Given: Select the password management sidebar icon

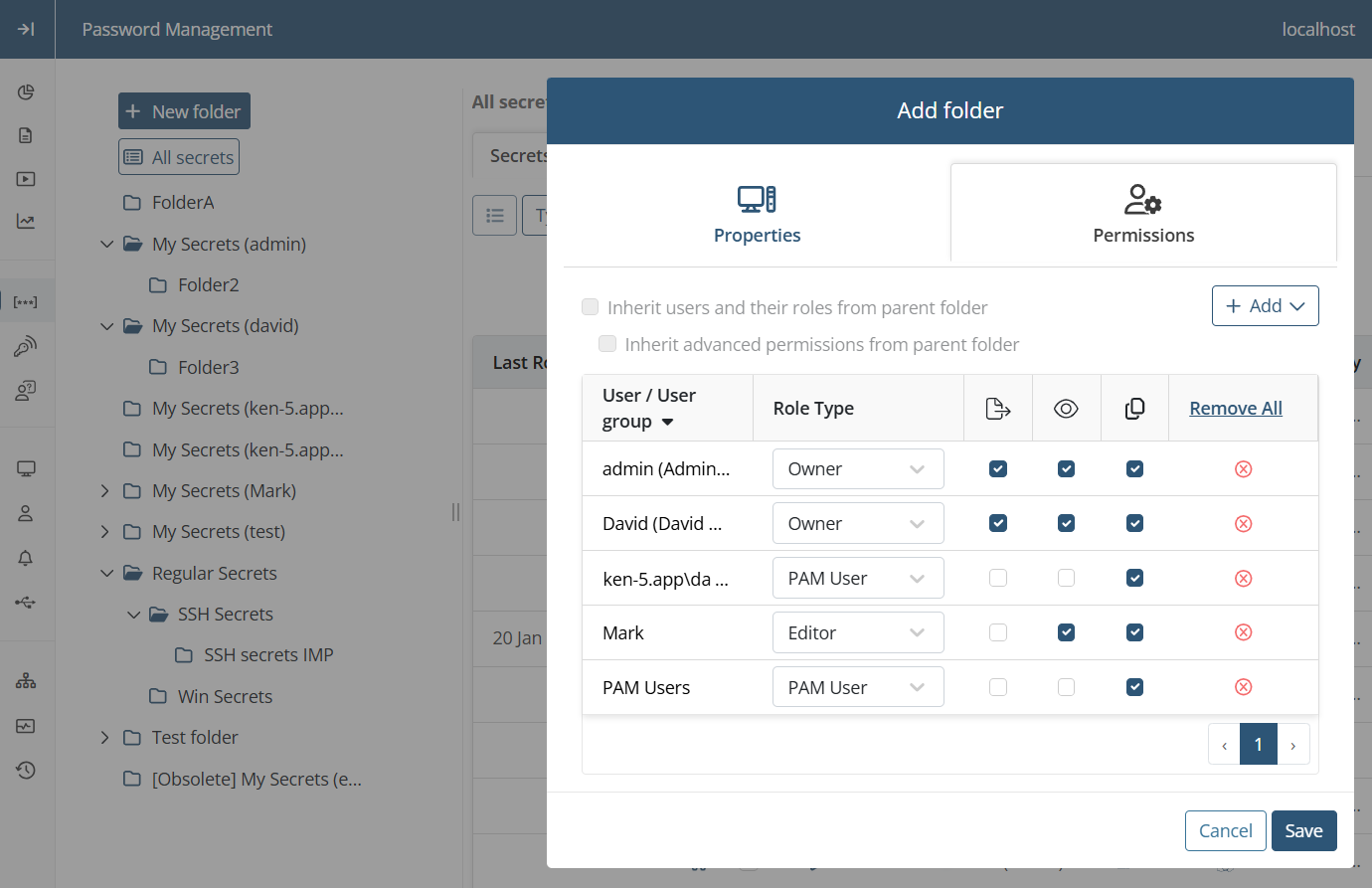Looking at the screenshot, I should point(26,301).
